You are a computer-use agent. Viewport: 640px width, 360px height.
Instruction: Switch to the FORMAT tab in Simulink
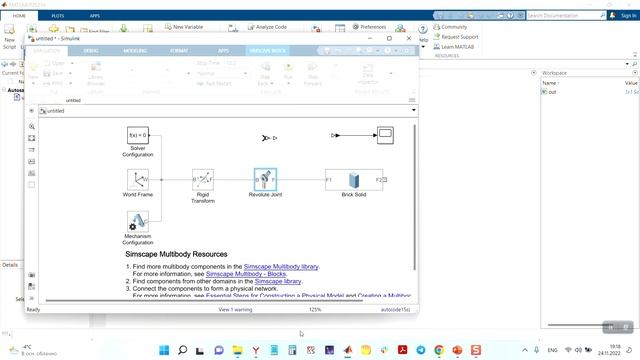click(x=179, y=51)
